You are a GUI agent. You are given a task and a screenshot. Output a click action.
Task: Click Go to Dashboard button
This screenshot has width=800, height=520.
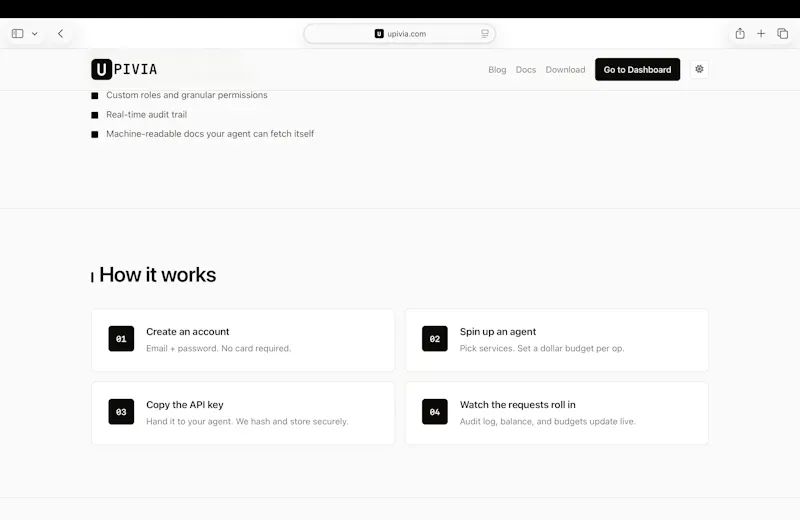[637, 69]
